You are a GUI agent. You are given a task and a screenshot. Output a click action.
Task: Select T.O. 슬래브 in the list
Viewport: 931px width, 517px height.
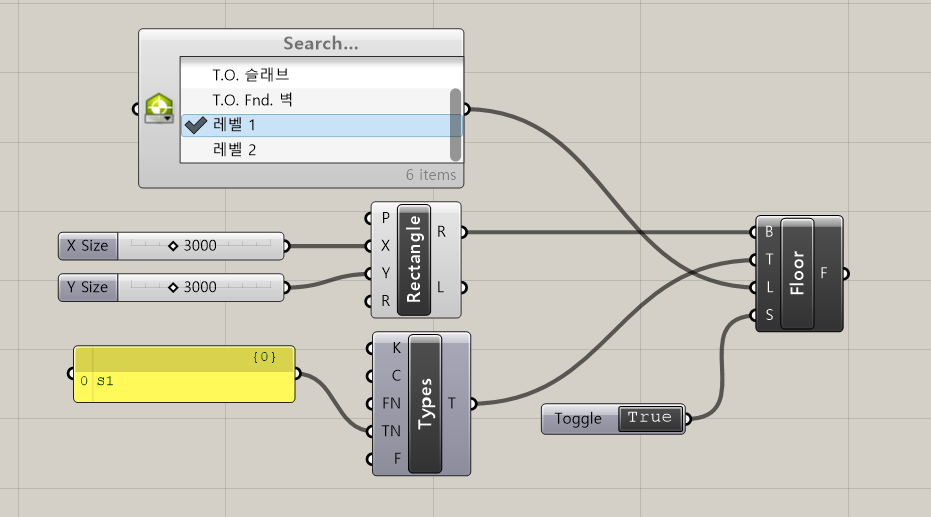click(250, 75)
